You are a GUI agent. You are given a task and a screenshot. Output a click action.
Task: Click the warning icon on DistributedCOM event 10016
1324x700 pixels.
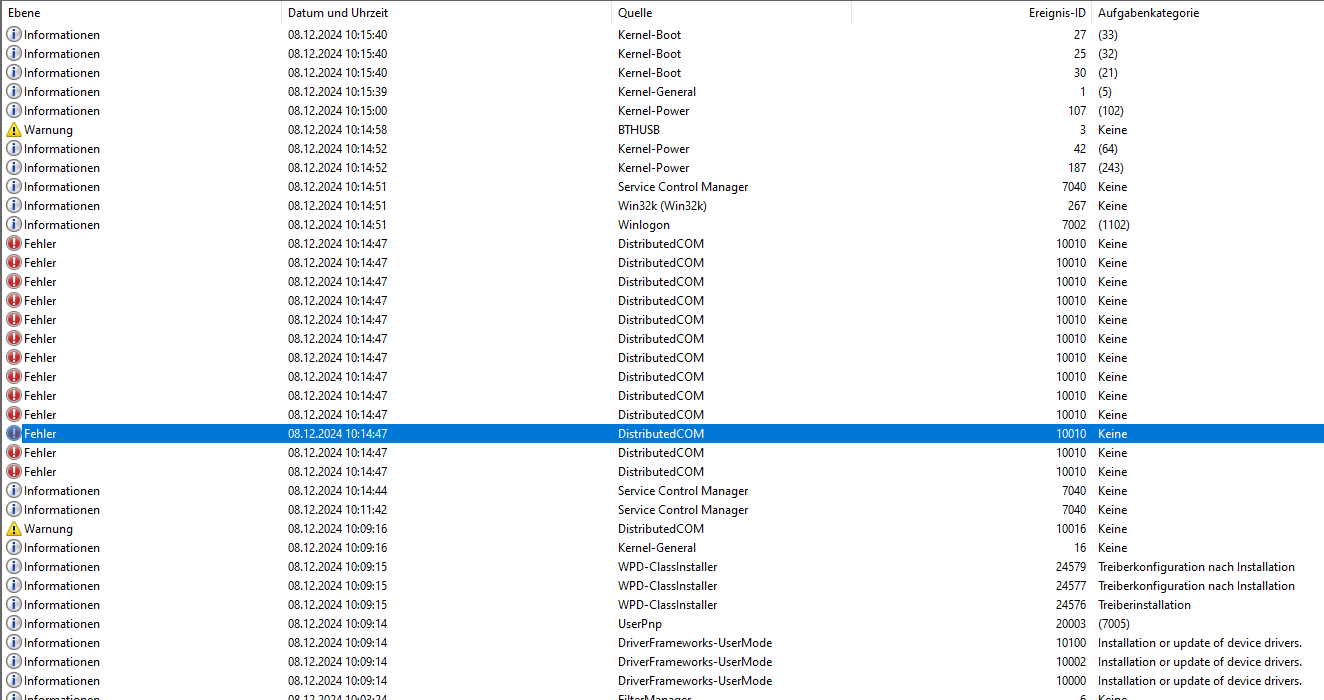(x=12, y=528)
